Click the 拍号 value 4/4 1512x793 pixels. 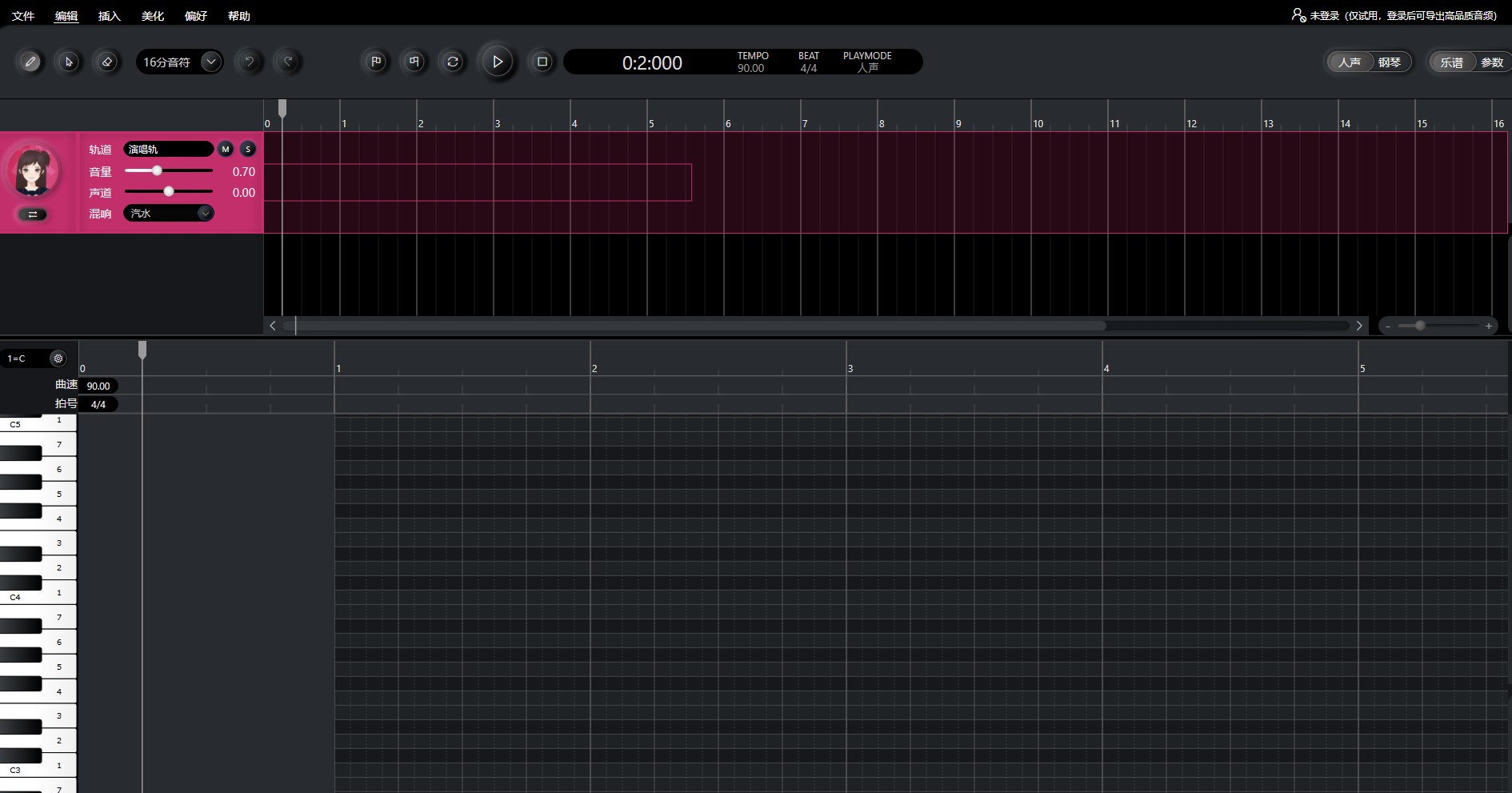coord(98,405)
